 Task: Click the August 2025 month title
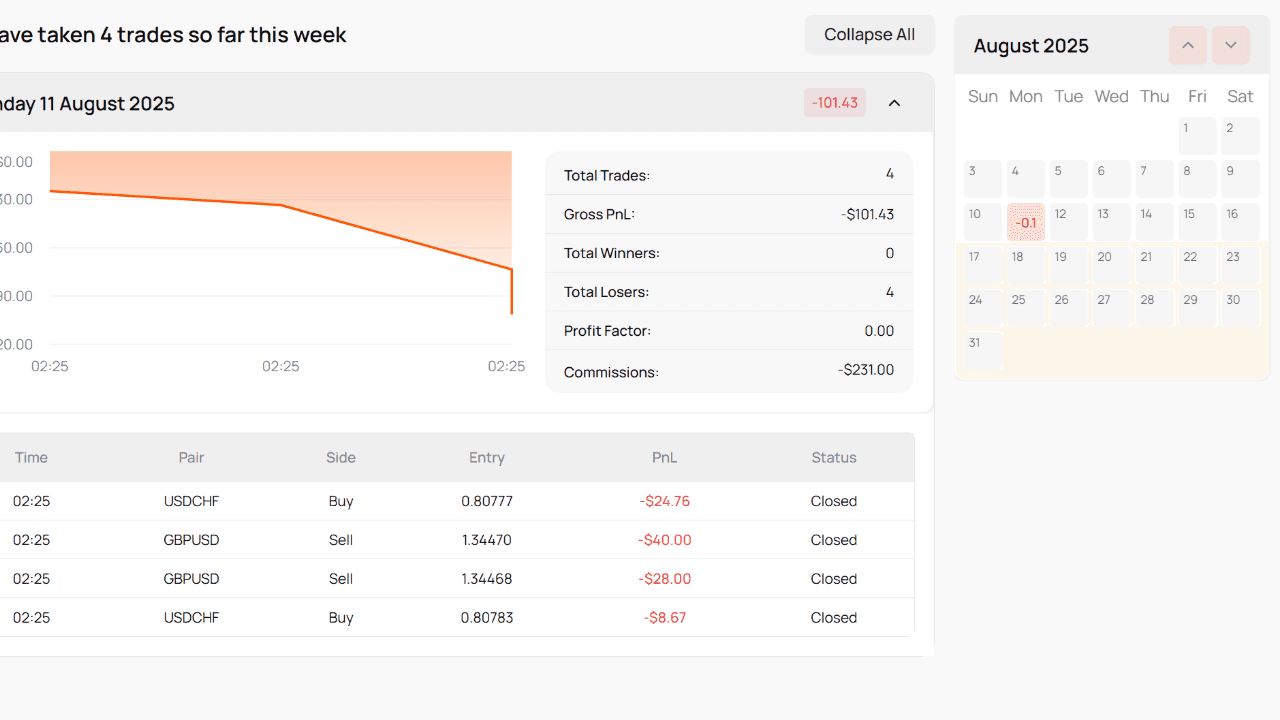coord(1031,46)
